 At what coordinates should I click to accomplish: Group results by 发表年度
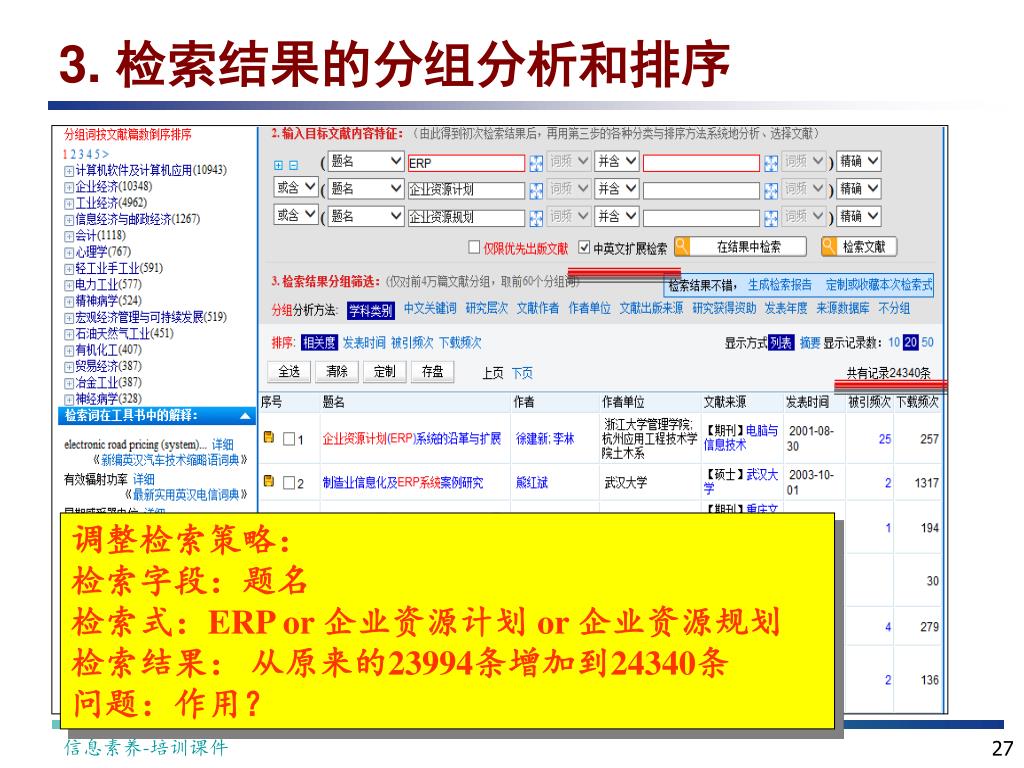point(786,308)
